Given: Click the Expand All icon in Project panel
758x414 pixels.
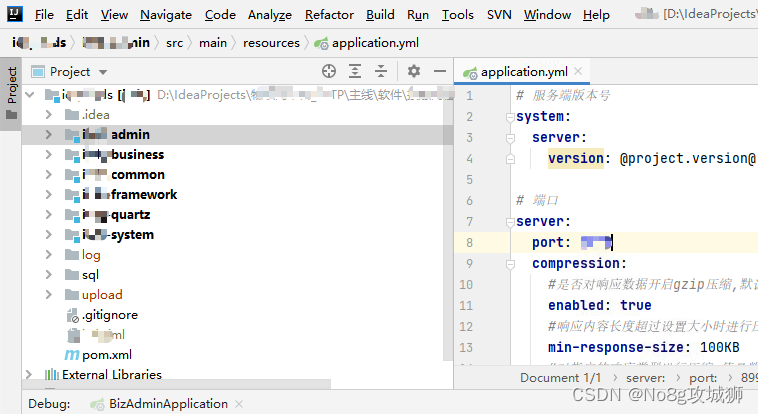Looking at the screenshot, I should 355,72.
